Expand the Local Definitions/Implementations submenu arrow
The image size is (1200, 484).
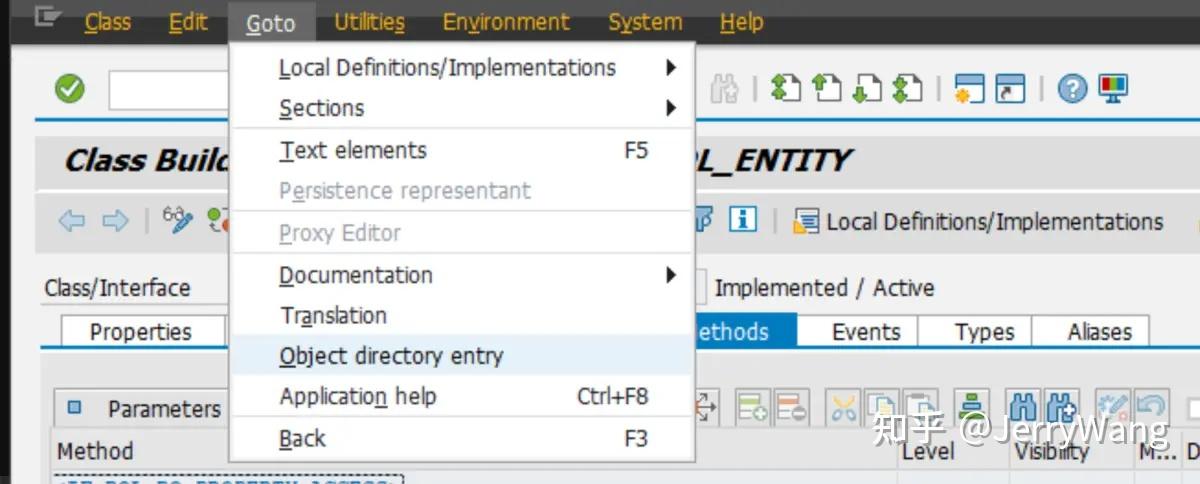tap(670, 68)
